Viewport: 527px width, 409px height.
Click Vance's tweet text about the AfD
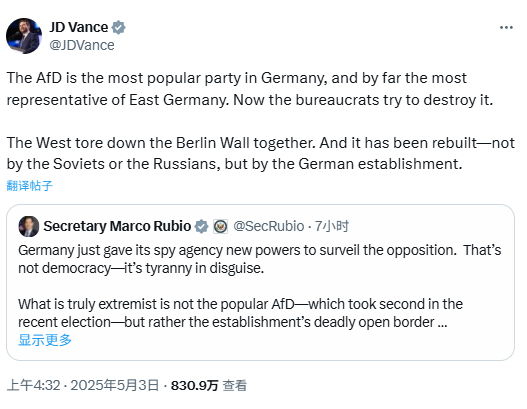[x=250, y=89]
